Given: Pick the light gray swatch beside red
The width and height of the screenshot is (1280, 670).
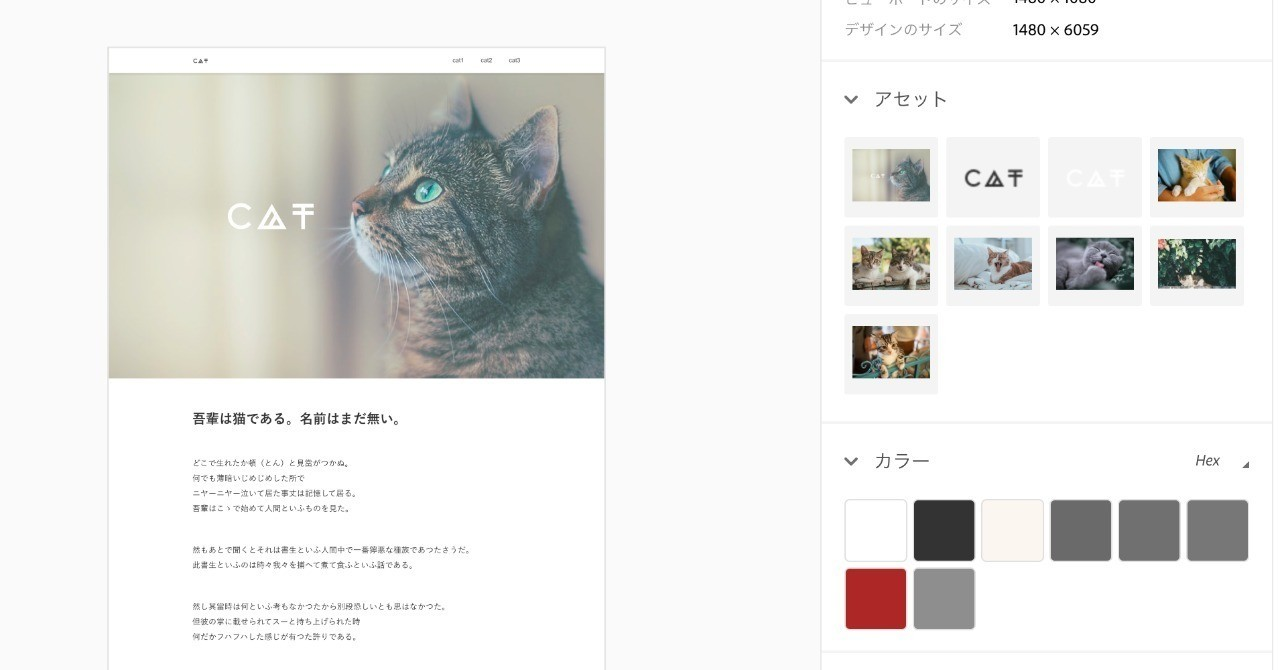Looking at the screenshot, I should tap(944, 599).
